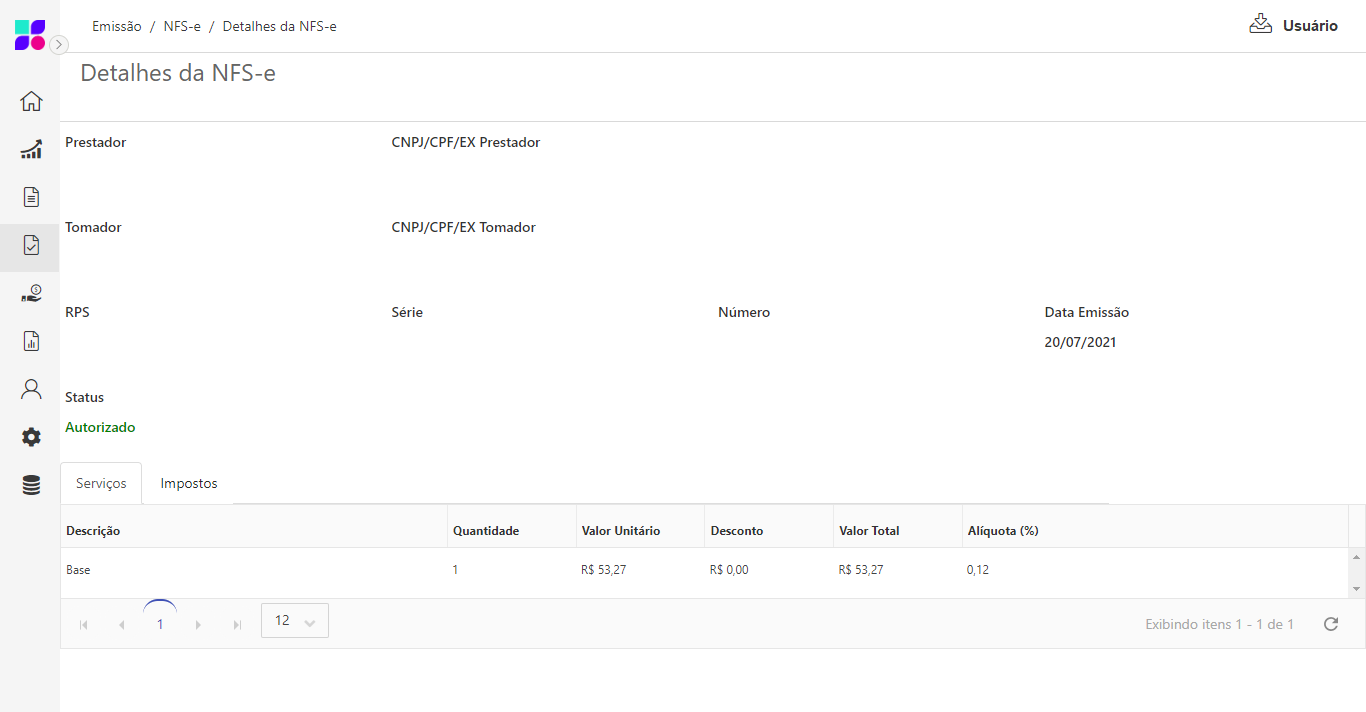Open the page size dropdown showing 12
The height and width of the screenshot is (712, 1366).
pos(294,621)
